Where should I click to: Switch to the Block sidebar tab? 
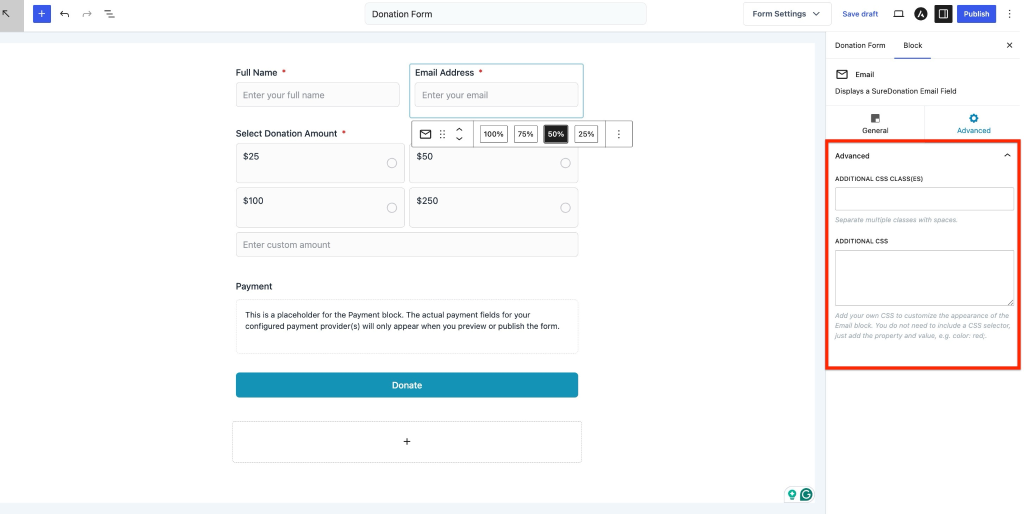pos(912,45)
